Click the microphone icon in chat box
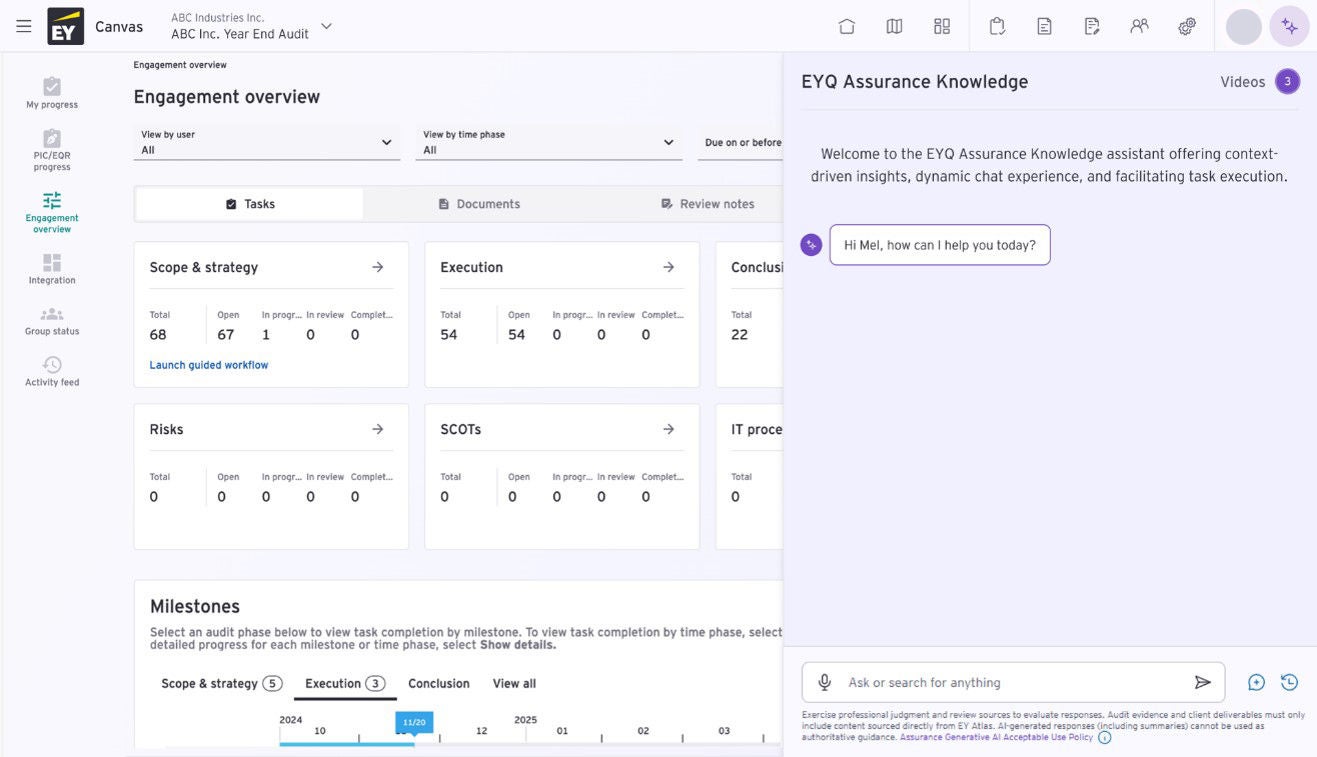Viewport: 1317px width, 757px height. click(x=824, y=682)
